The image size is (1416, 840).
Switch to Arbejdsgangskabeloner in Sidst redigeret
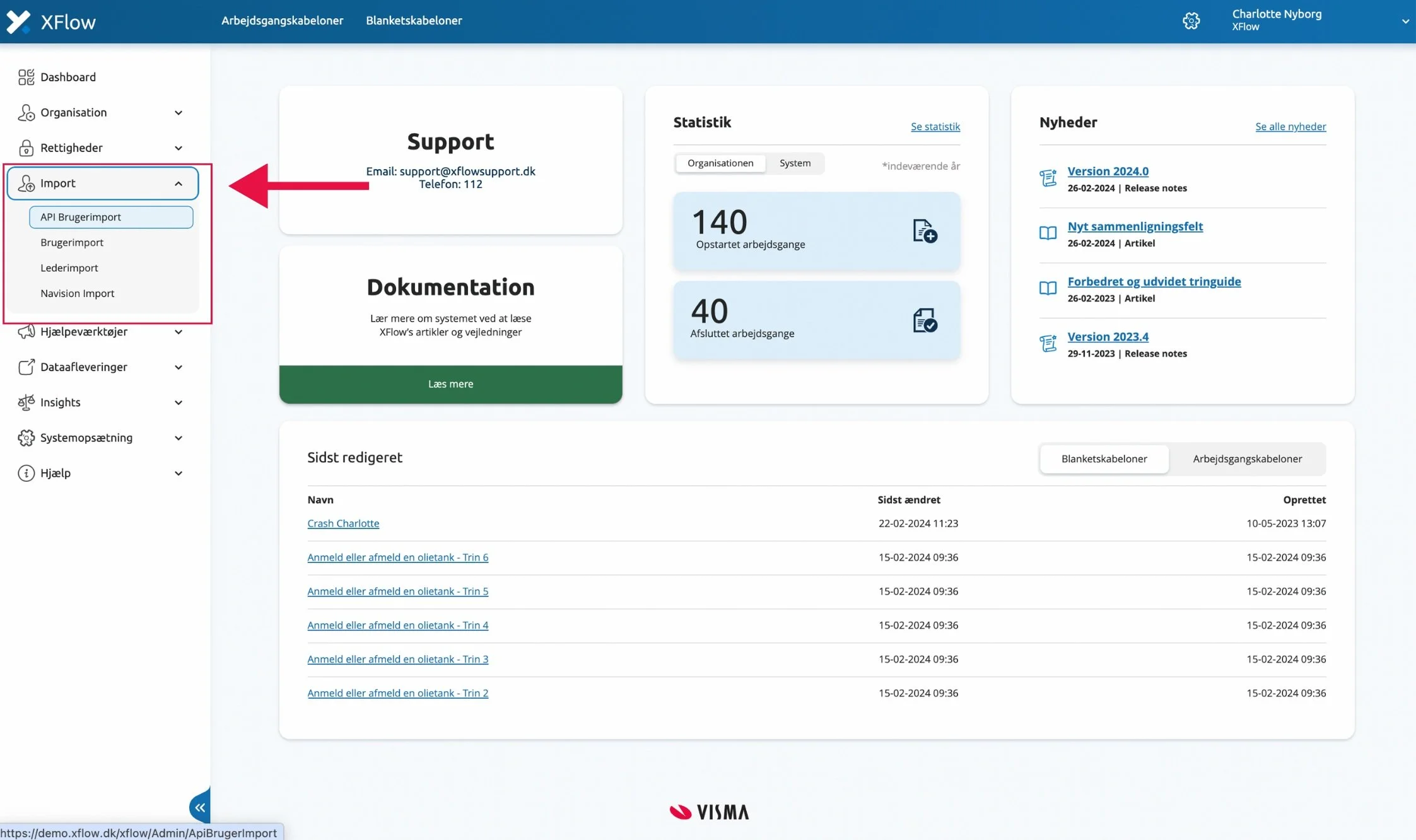[x=1247, y=458]
